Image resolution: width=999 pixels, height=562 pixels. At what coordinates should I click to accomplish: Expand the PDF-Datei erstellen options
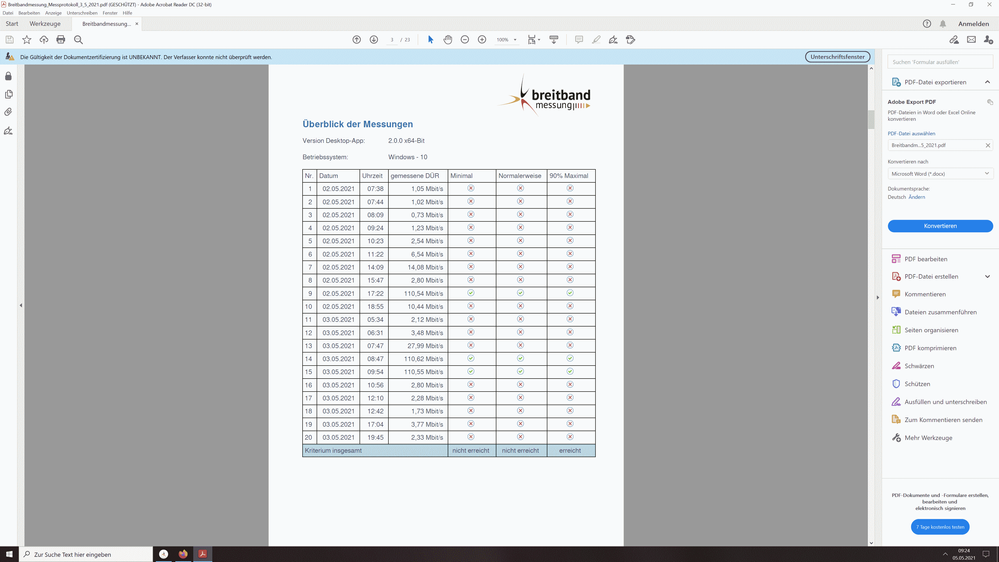pyautogui.click(x=987, y=277)
